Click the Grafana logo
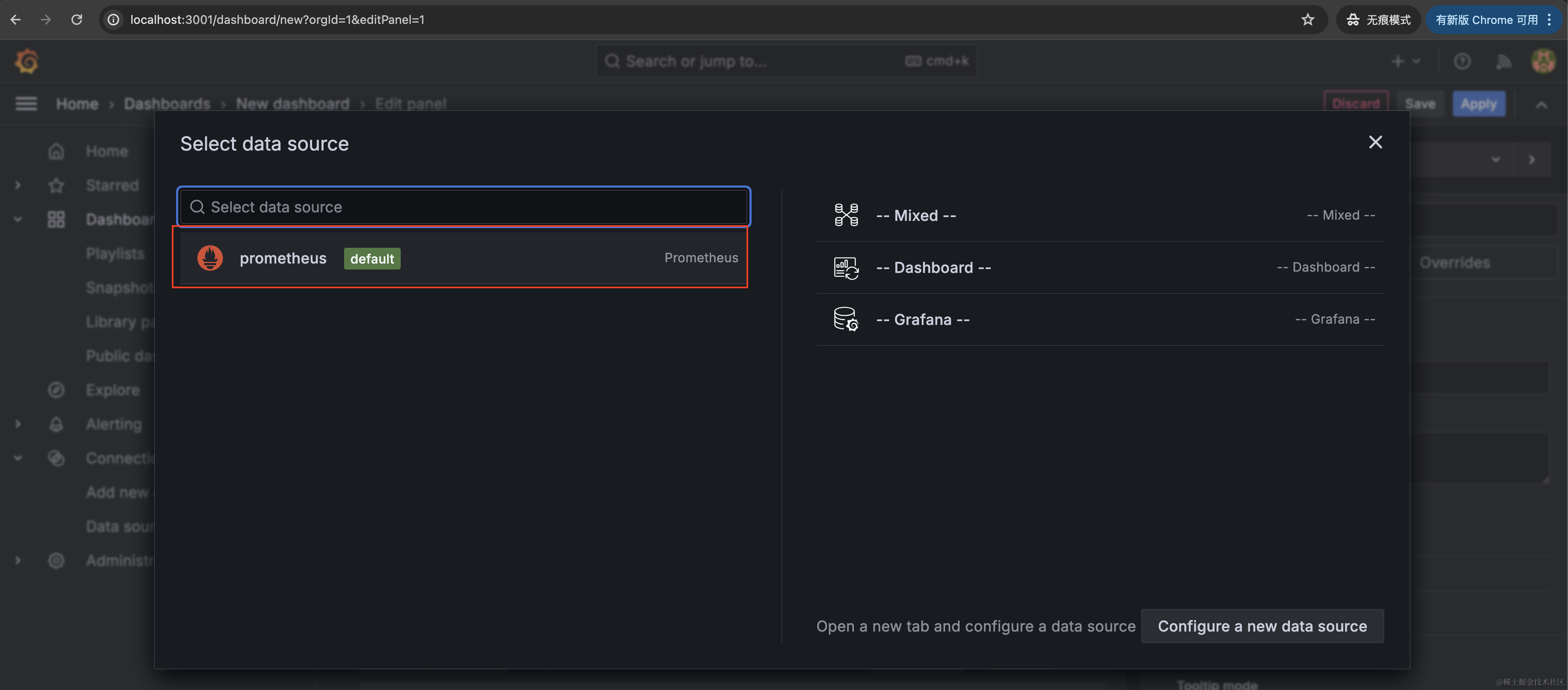Image resolution: width=1568 pixels, height=690 pixels. coord(27,61)
